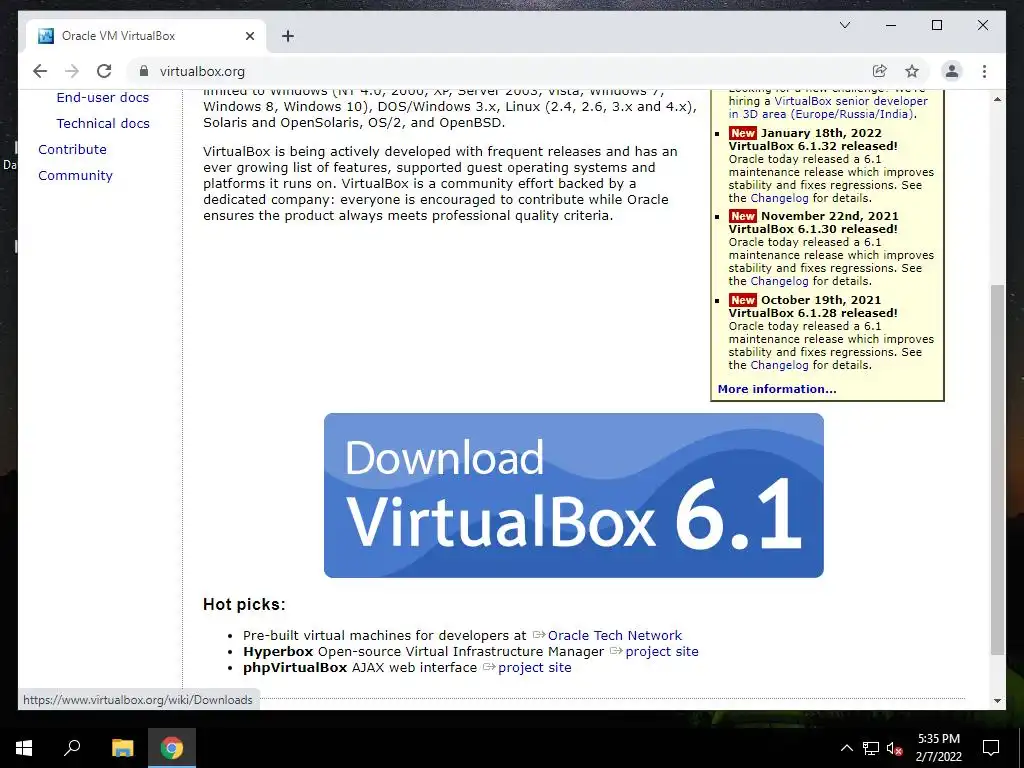Click New badge beside October 19th, 2021
This screenshot has width=1024, height=768.
pos(743,300)
